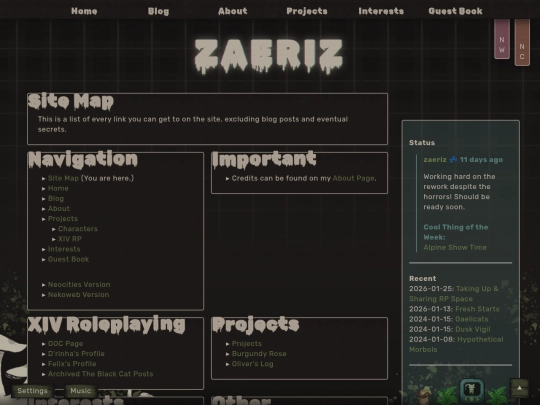The image size is (540, 405).
Task: Open the About link in Navigation list
Action: pos(59,208)
